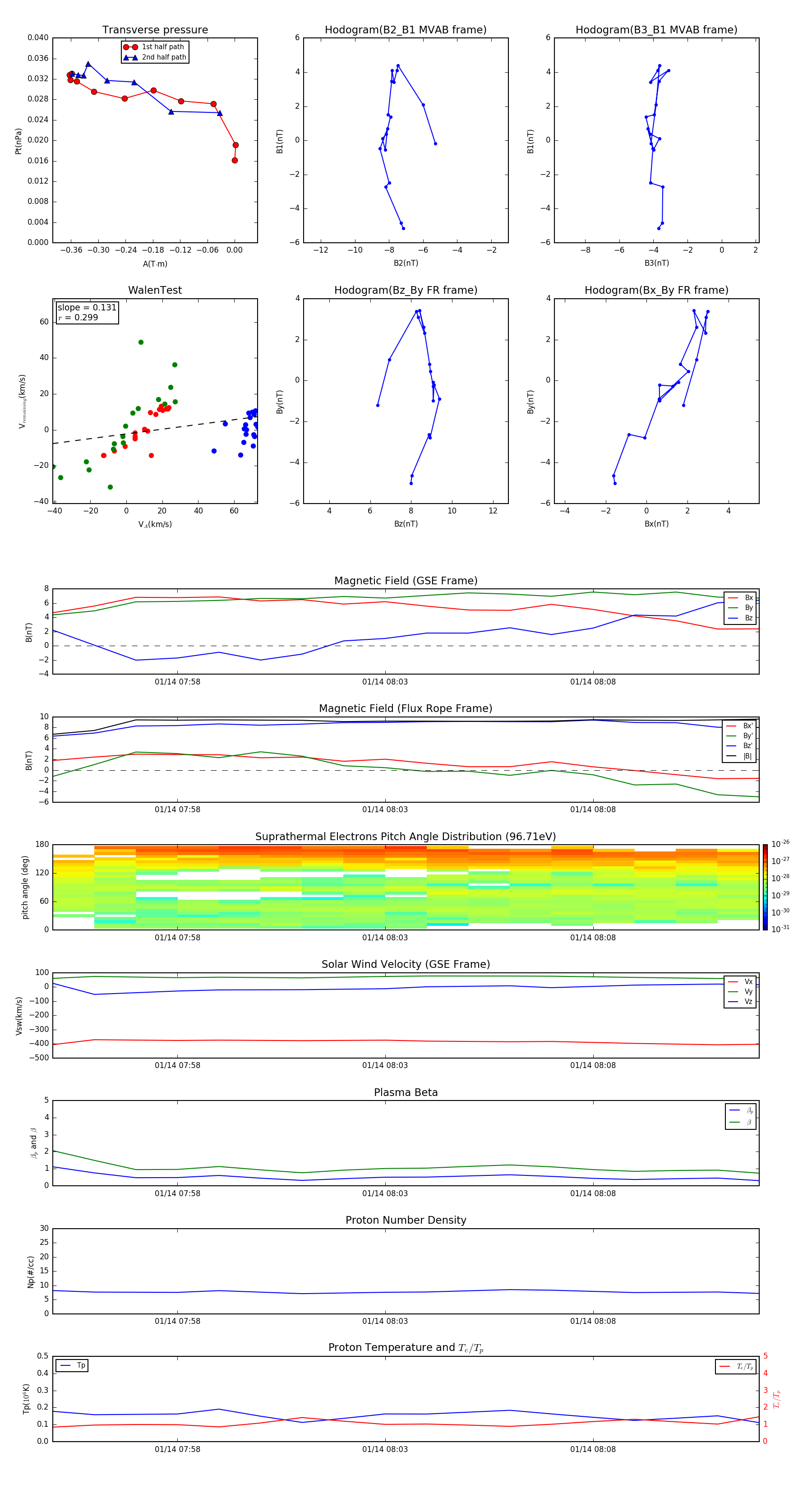This screenshot has height=1489, width=812.
Task: Select 'Vx' in the solar wind legend
Action: tap(740, 981)
